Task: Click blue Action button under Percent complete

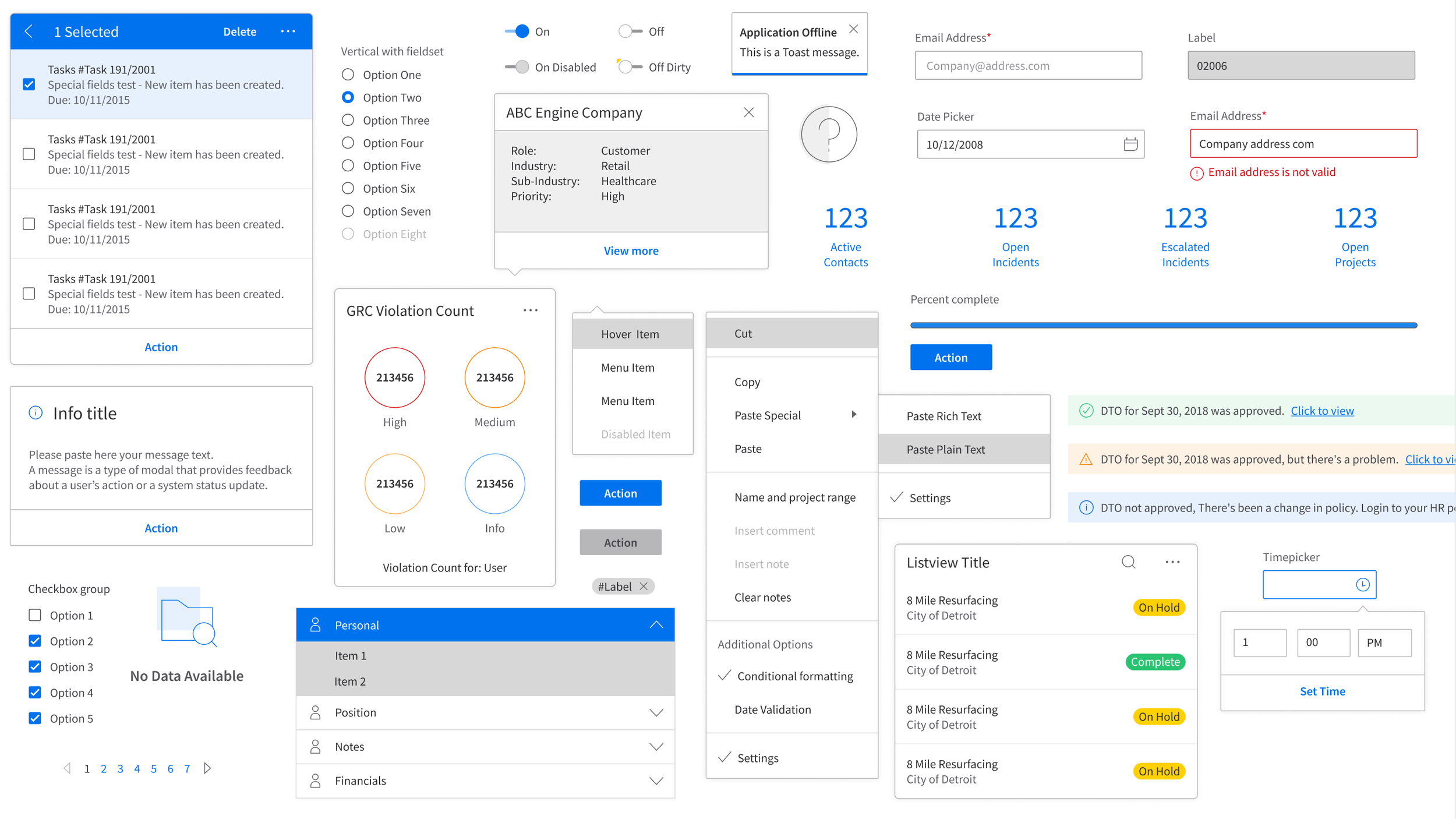Action: click(951, 357)
